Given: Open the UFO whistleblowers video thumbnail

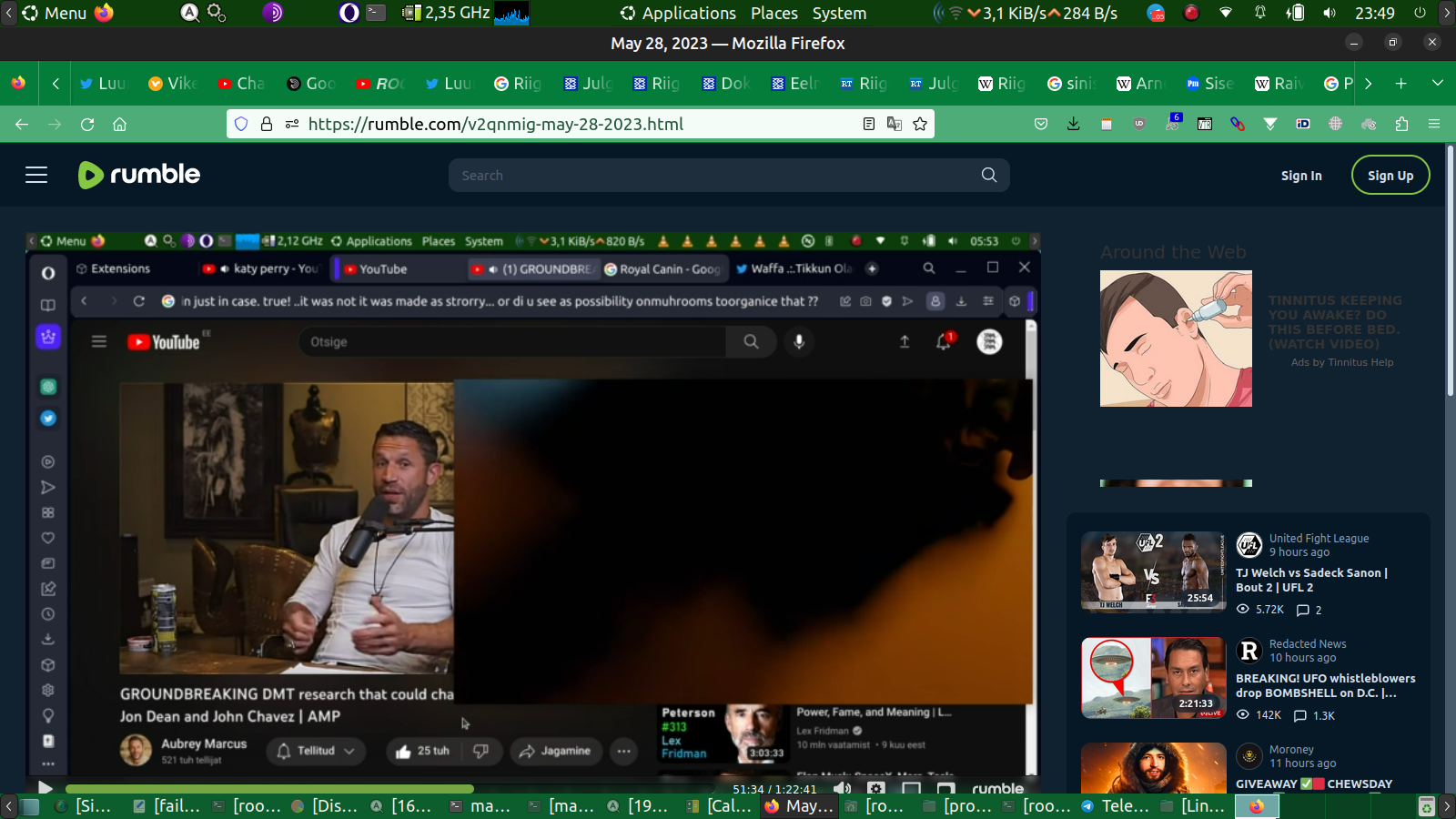Looking at the screenshot, I should (1154, 678).
